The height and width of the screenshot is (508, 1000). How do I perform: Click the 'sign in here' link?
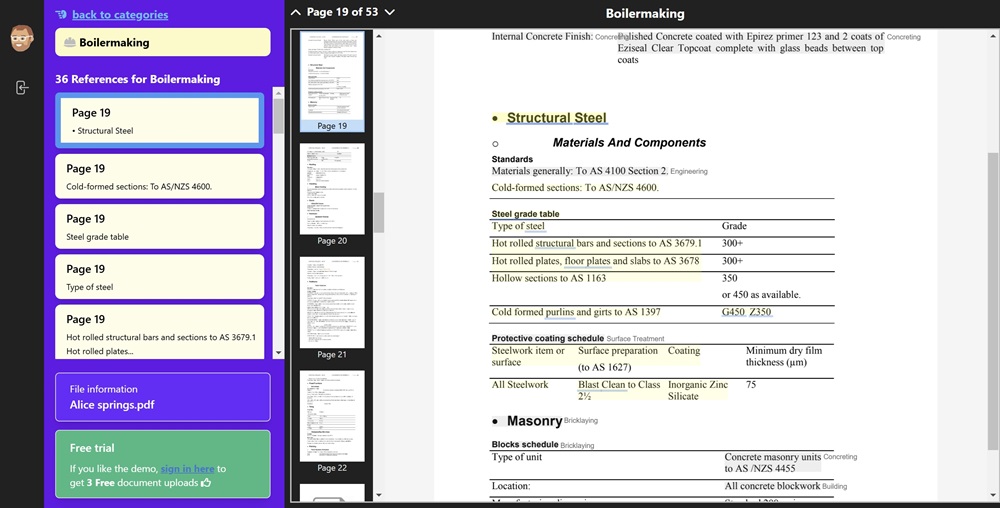tap(187, 468)
